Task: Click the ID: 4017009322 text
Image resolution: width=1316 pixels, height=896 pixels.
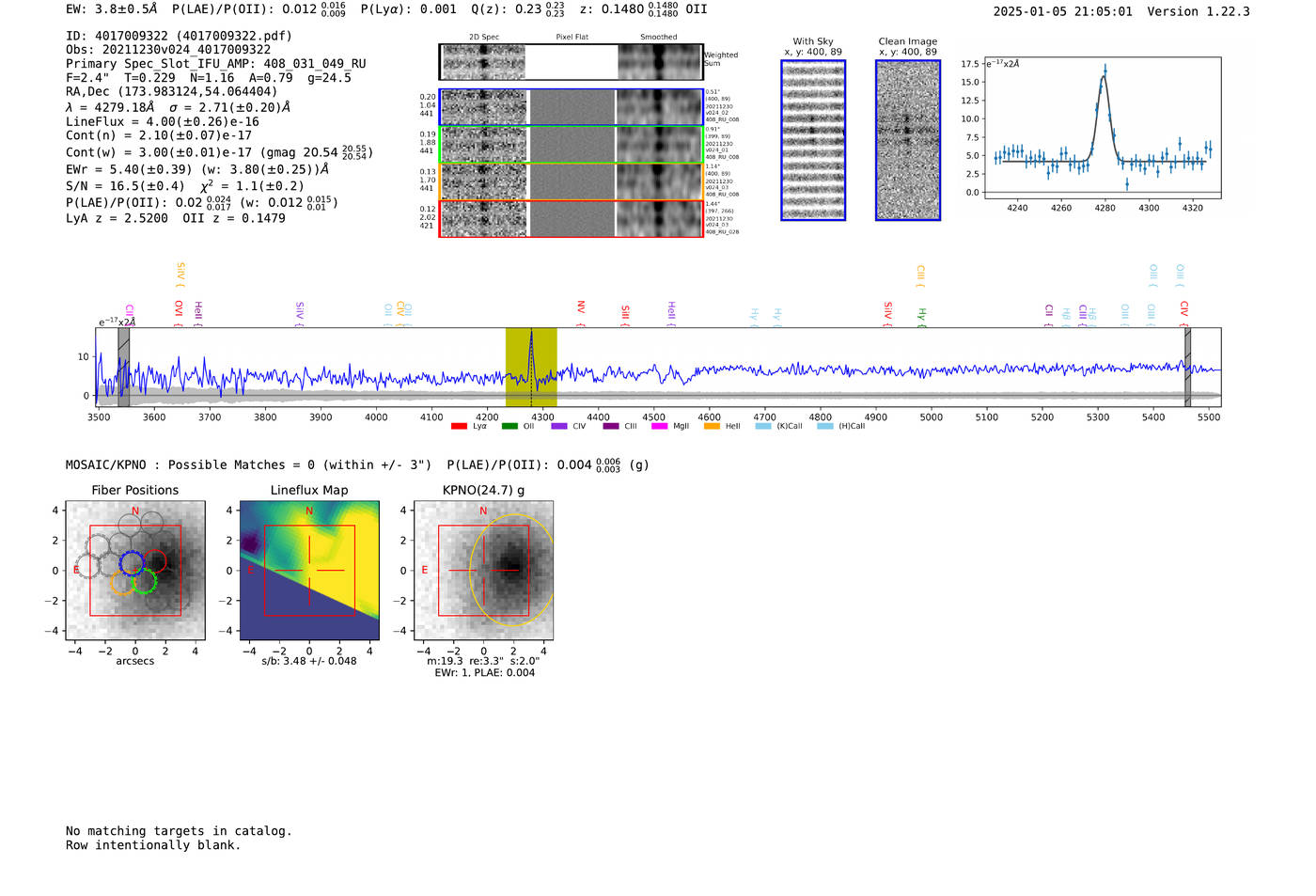Action: (x=179, y=36)
